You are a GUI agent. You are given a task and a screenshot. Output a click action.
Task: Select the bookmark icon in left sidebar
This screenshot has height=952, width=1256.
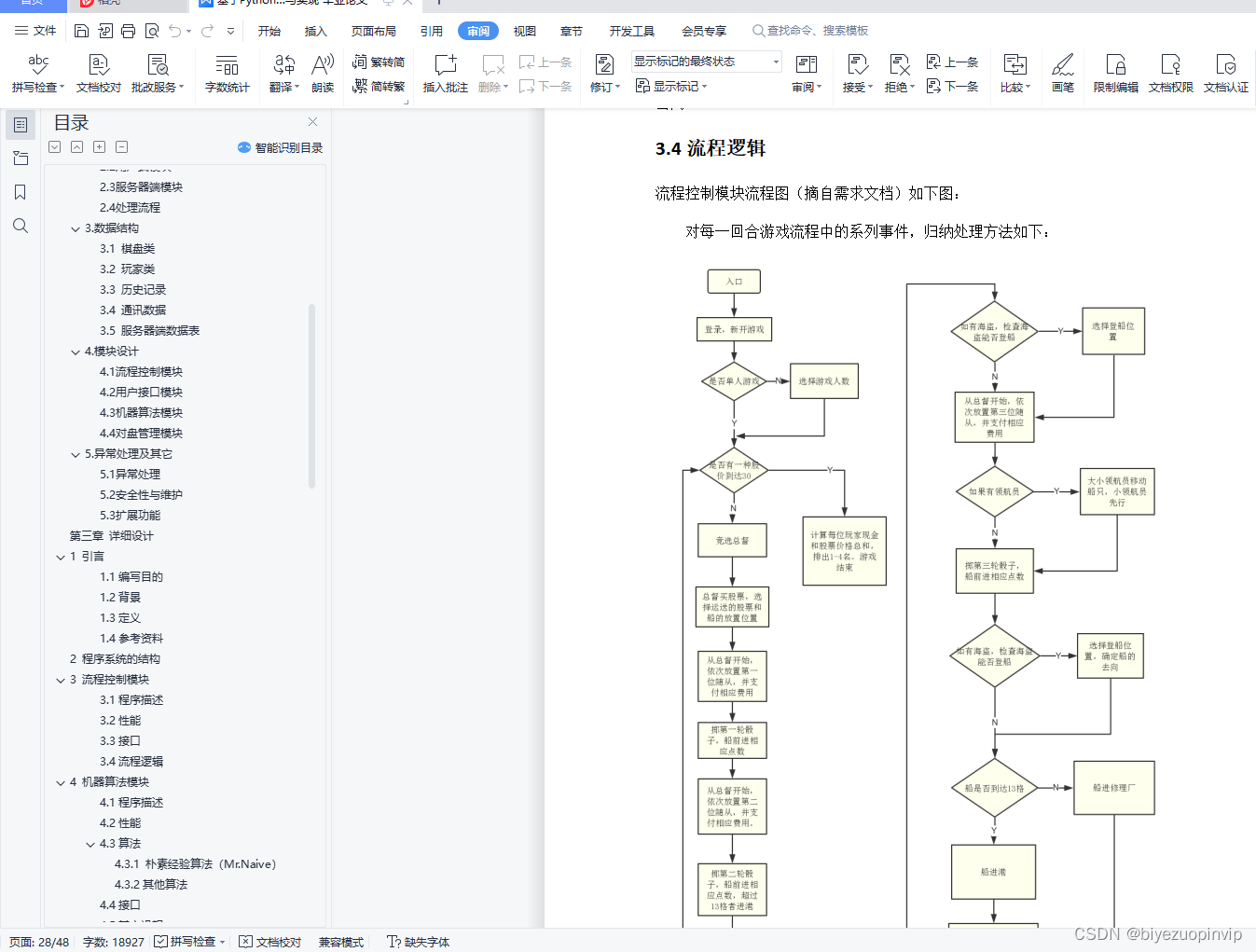tap(21, 192)
